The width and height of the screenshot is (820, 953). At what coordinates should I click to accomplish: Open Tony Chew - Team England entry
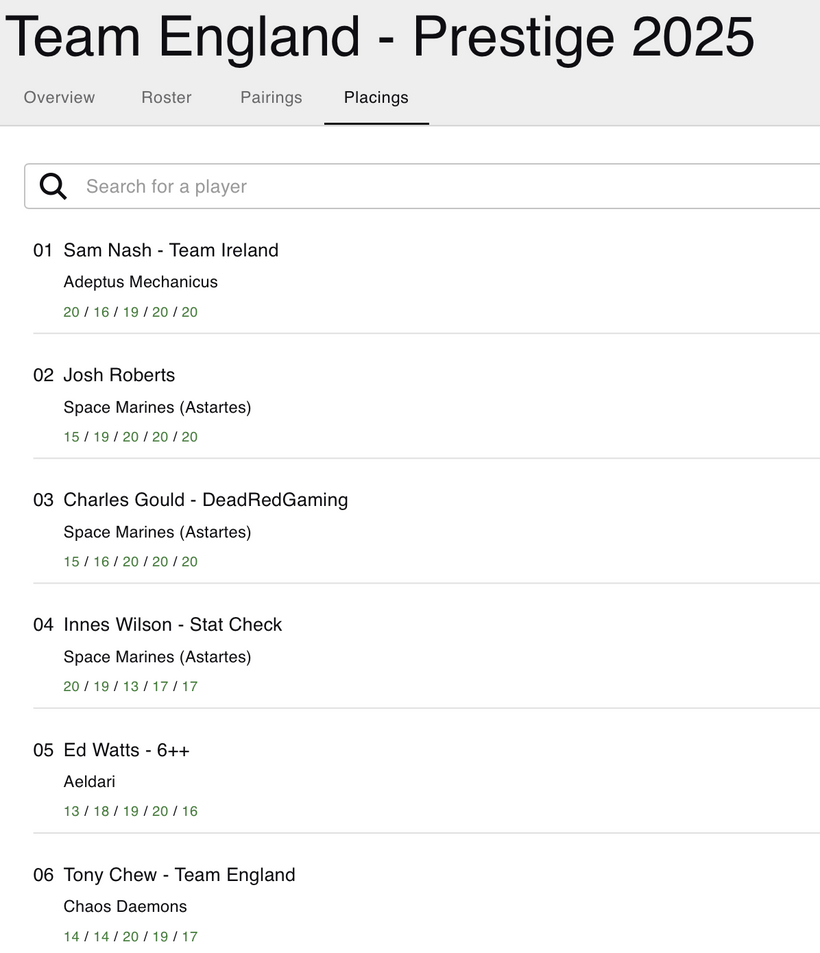pyautogui.click(x=180, y=875)
